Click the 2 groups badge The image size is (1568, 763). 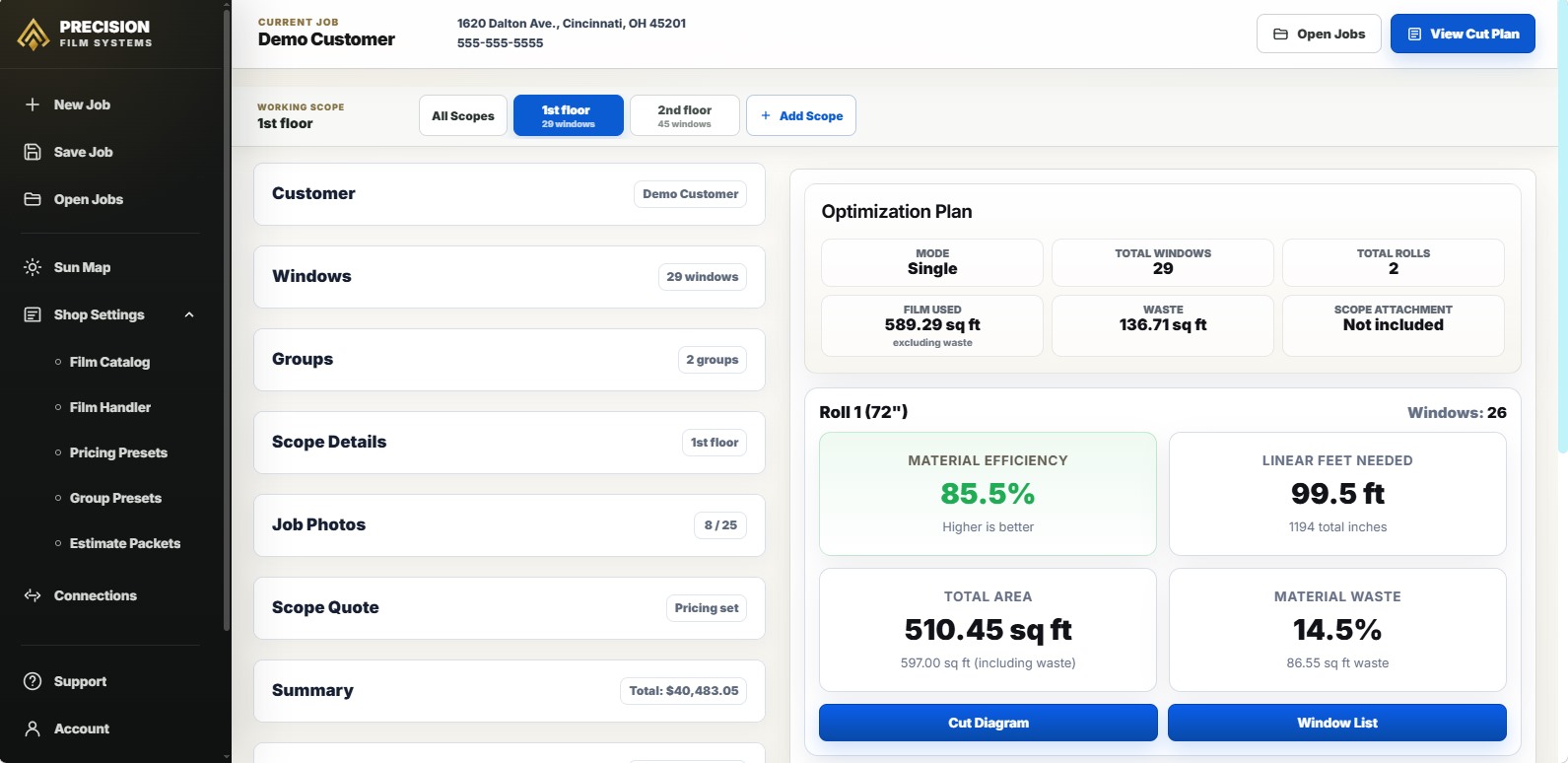(x=712, y=360)
